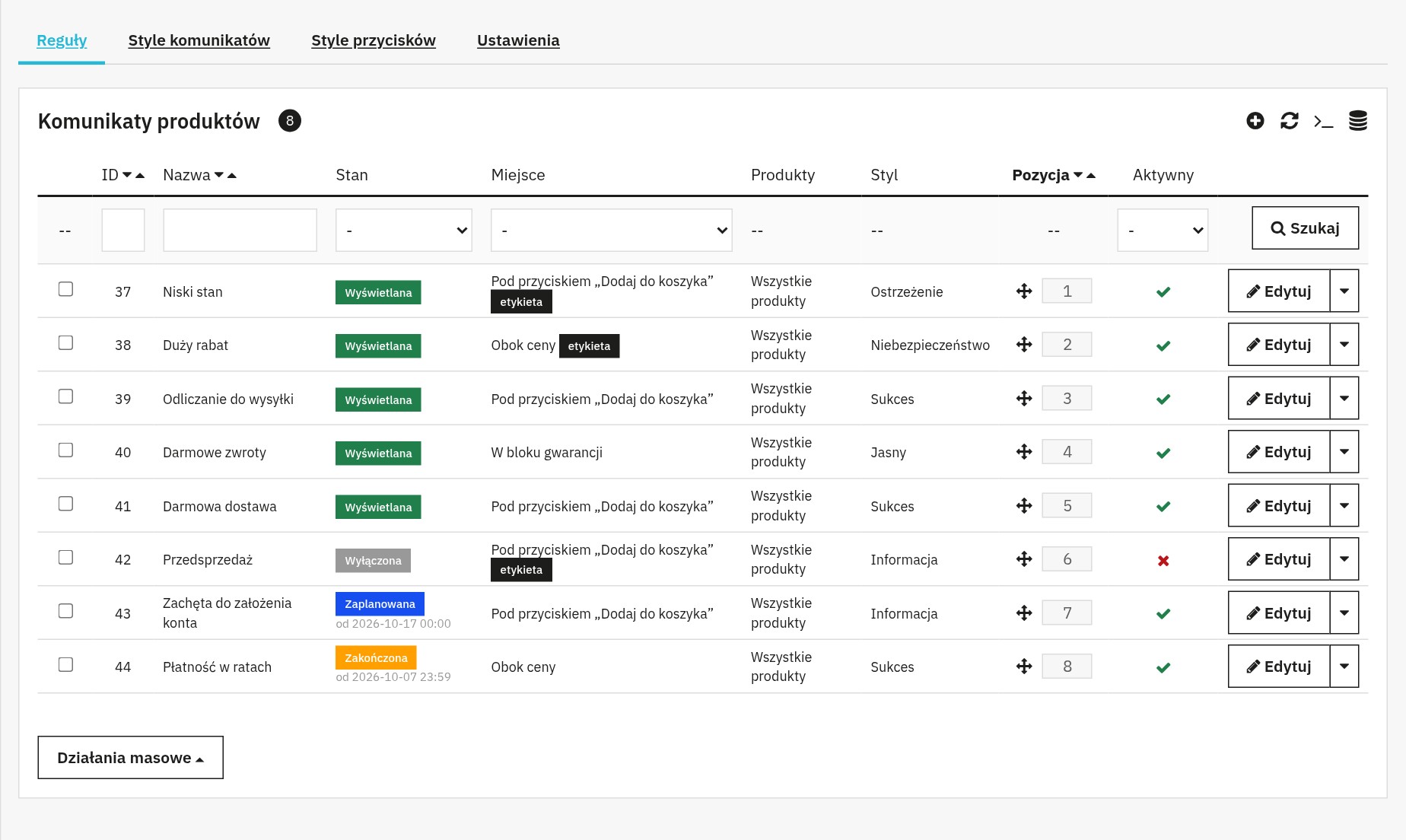Screen dimensions: 1406x840
Task: Click the green checkmark for Duży rabat
Action: (1163, 346)
